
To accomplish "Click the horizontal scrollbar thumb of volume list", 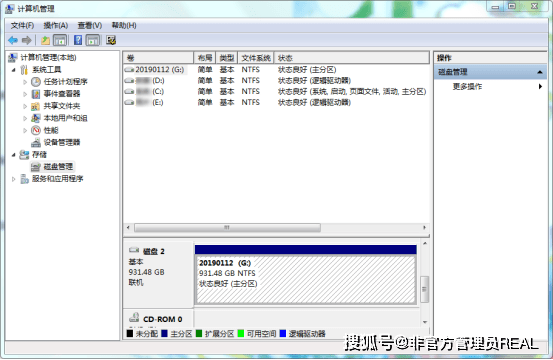I will click(227, 228).
